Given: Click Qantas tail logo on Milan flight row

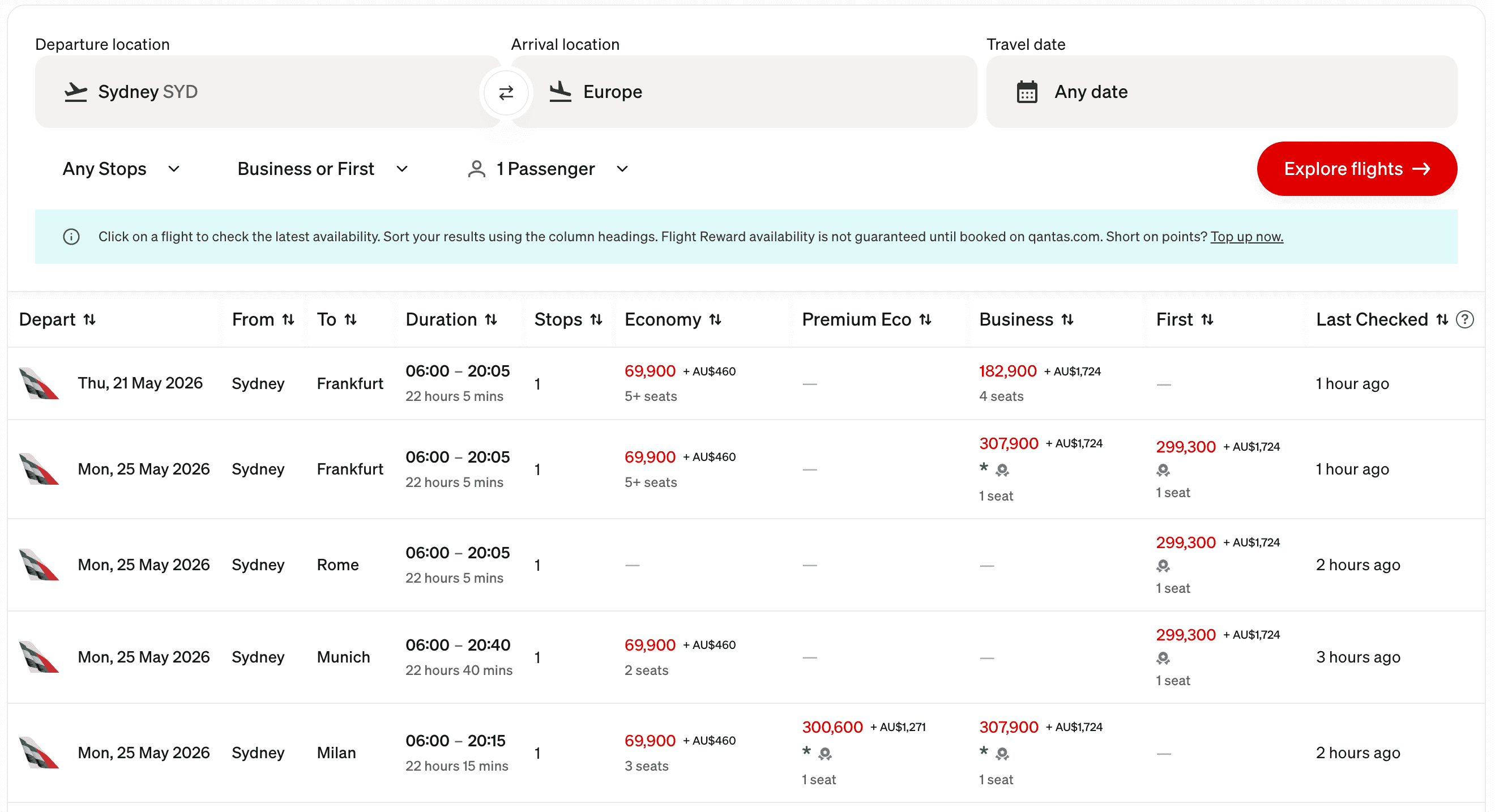Looking at the screenshot, I should [x=39, y=752].
